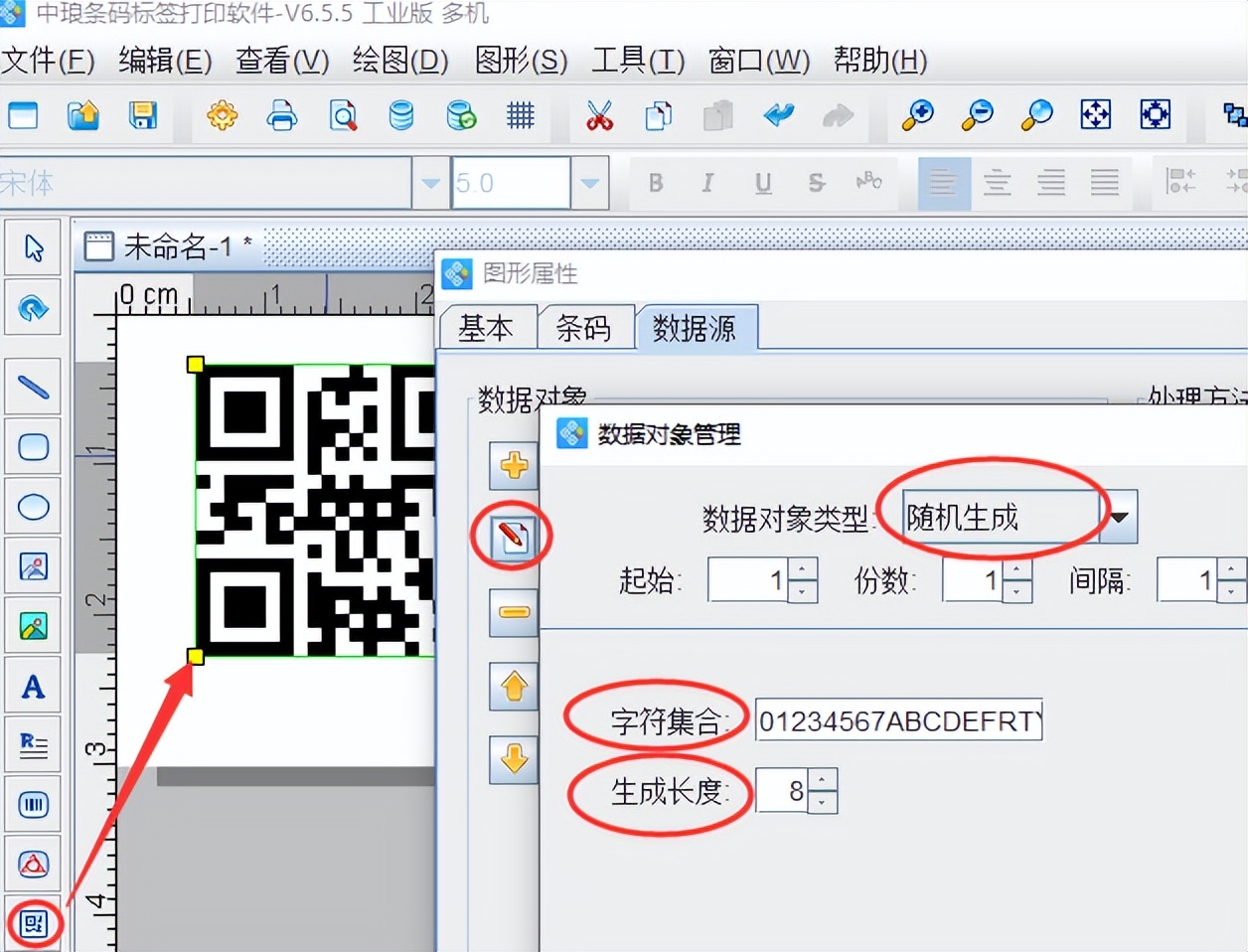Select the ellipse drawing tool
Viewport: 1248px width, 952px height.
pos(34,507)
